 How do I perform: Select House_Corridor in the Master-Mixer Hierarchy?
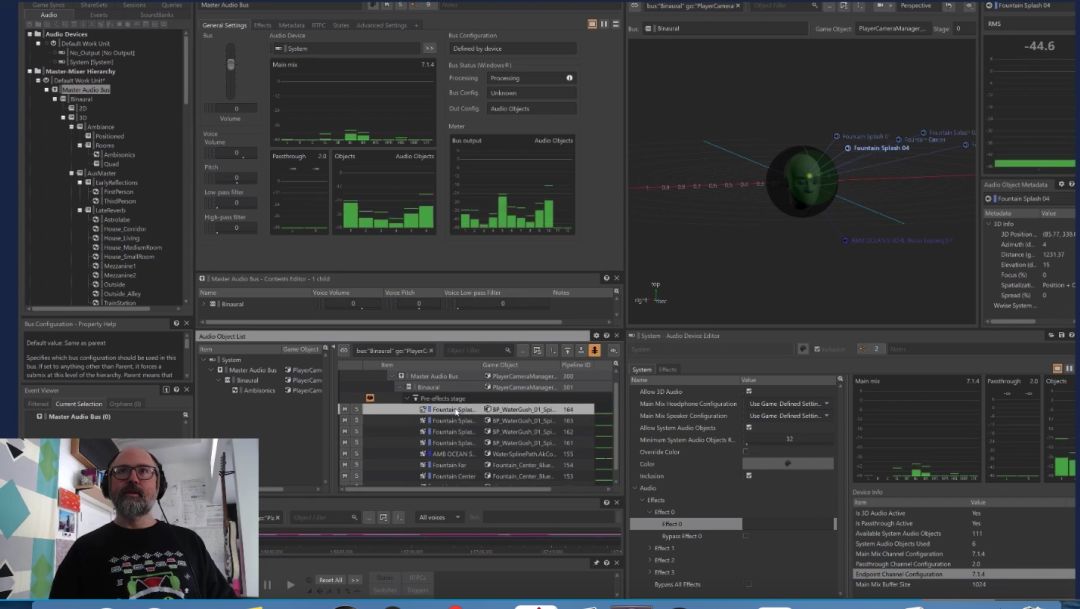[x=125, y=229]
